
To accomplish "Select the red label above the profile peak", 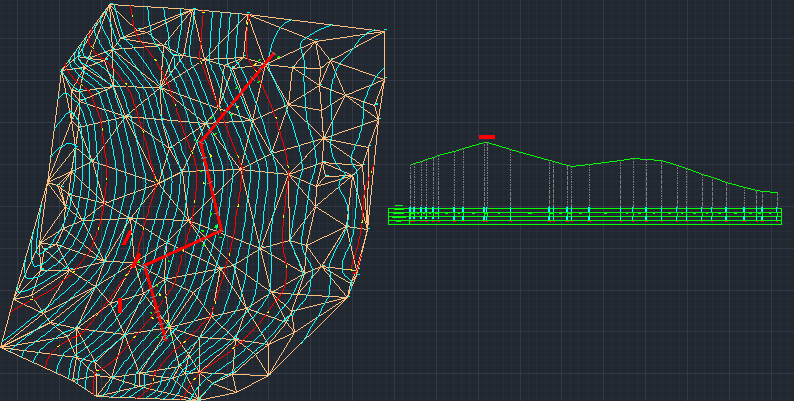I will tap(487, 137).
